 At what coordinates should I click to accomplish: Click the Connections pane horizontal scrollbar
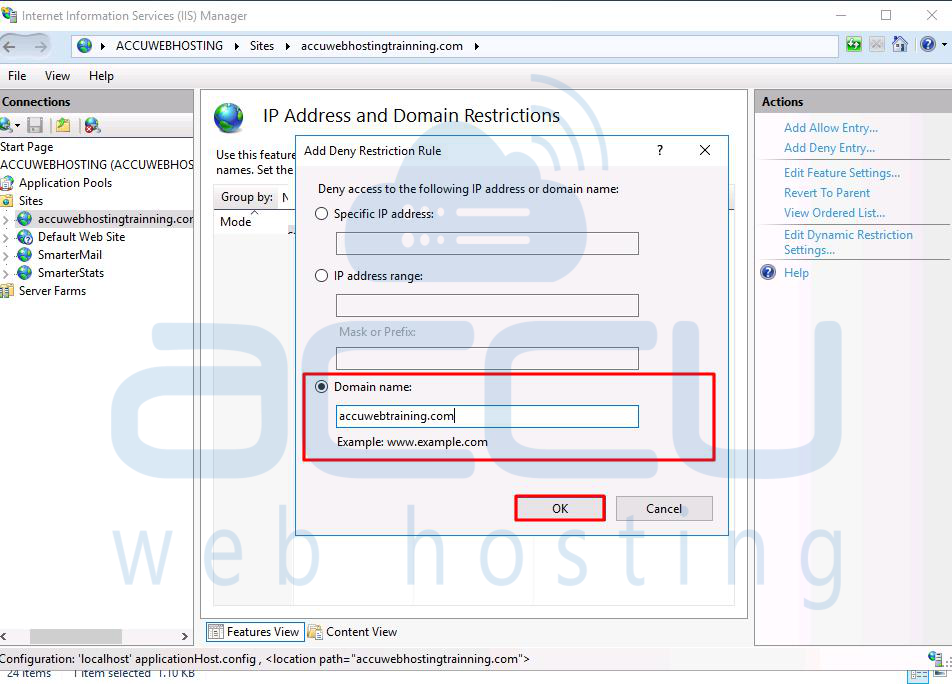click(x=76, y=636)
